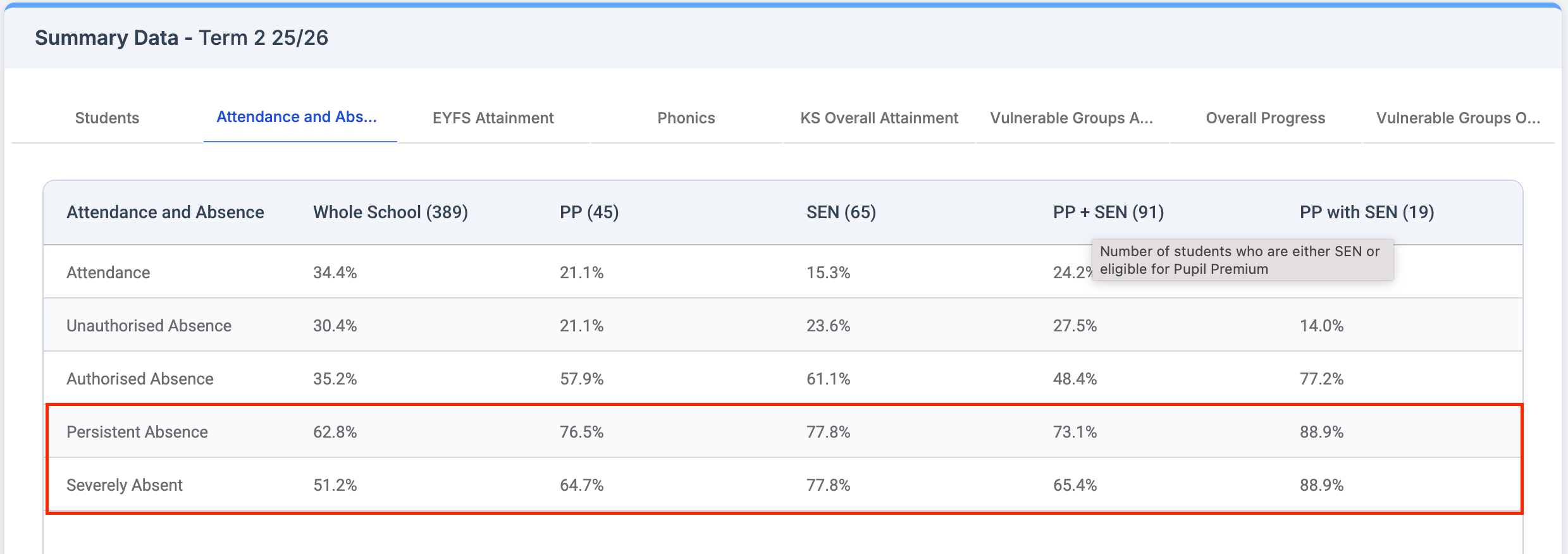The image size is (1568, 554).
Task: Click Whole School Persistent Absence value 62.8%
Action: click(x=335, y=432)
